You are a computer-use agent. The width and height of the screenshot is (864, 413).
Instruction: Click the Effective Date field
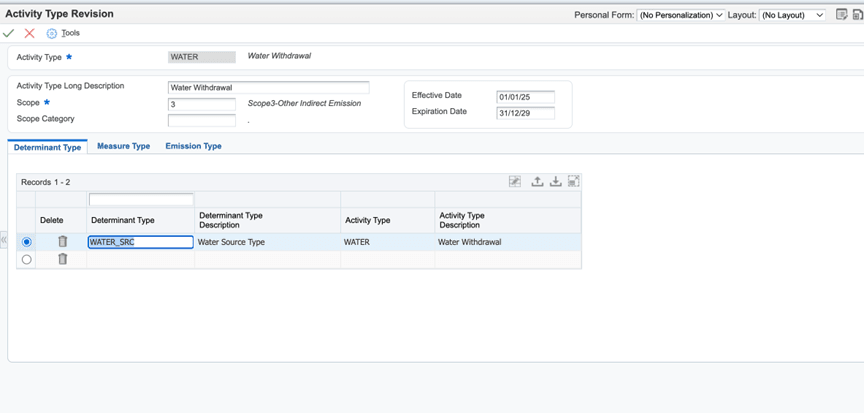(x=525, y=97)
